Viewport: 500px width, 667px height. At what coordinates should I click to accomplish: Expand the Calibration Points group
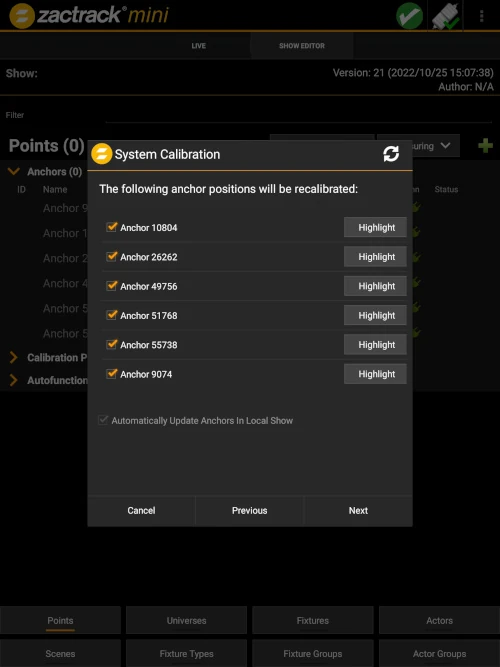14,357
